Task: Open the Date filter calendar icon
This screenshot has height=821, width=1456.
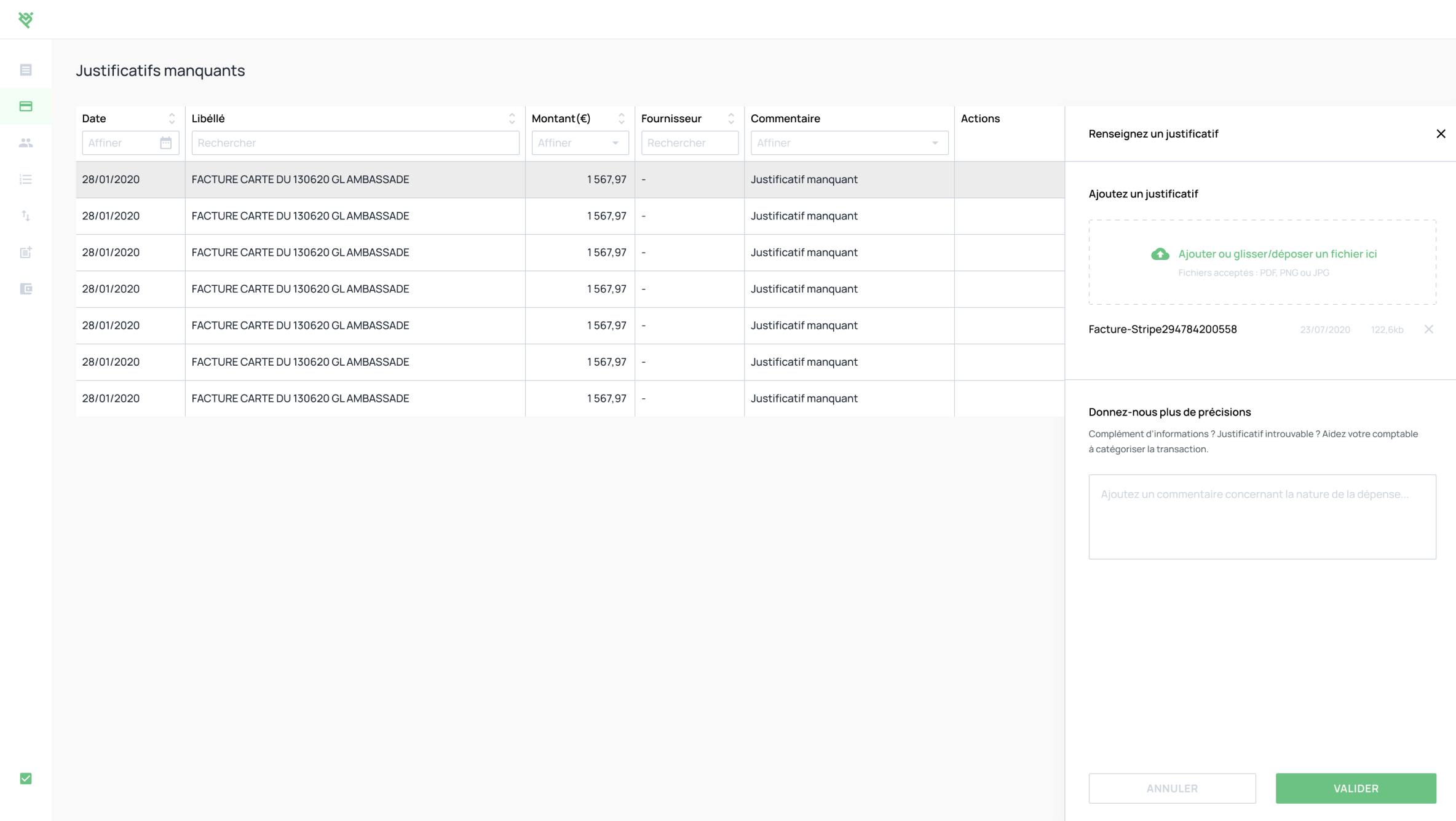Action: coord(165,143)
